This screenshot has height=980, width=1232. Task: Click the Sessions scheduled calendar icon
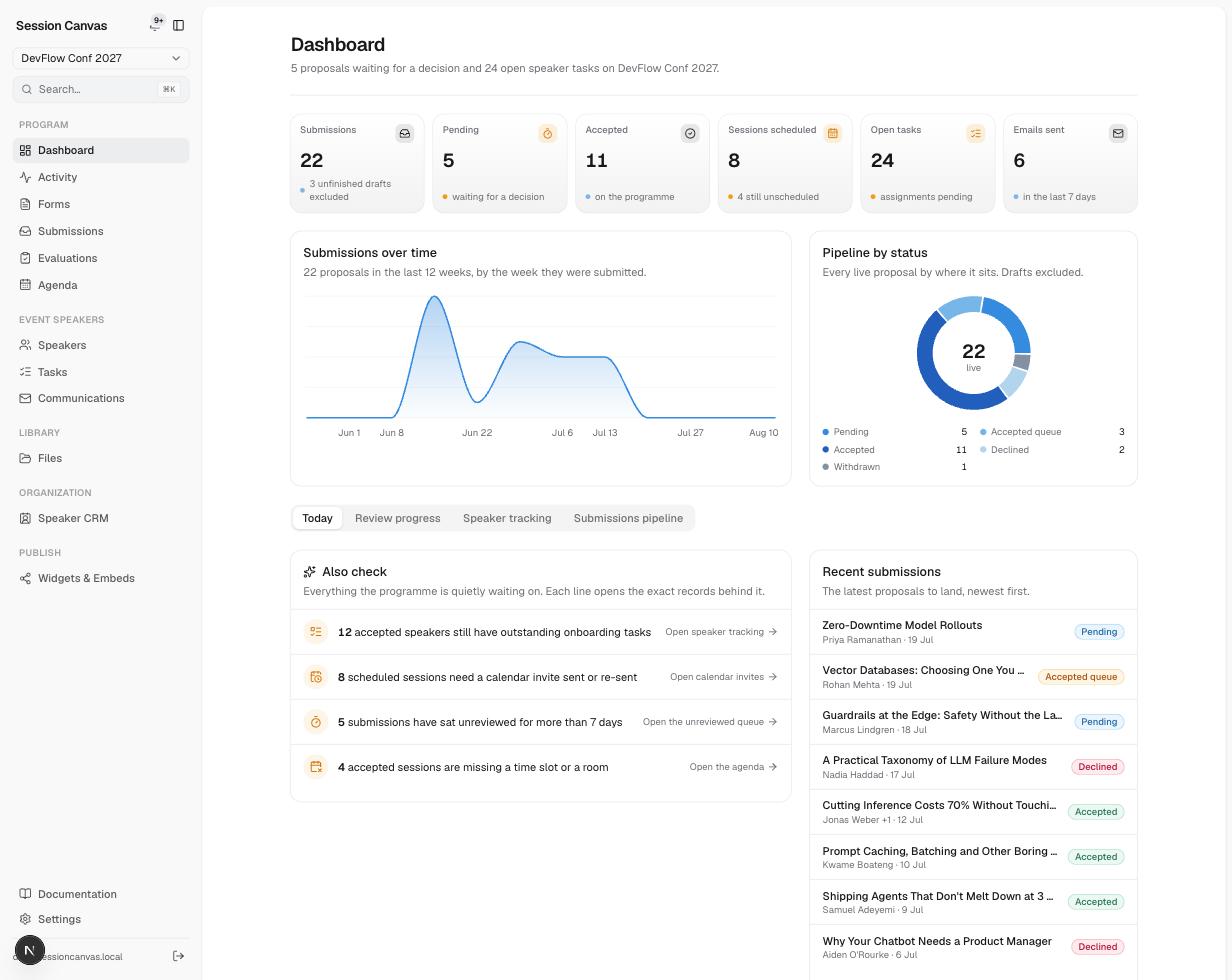[x=832, y=133]
